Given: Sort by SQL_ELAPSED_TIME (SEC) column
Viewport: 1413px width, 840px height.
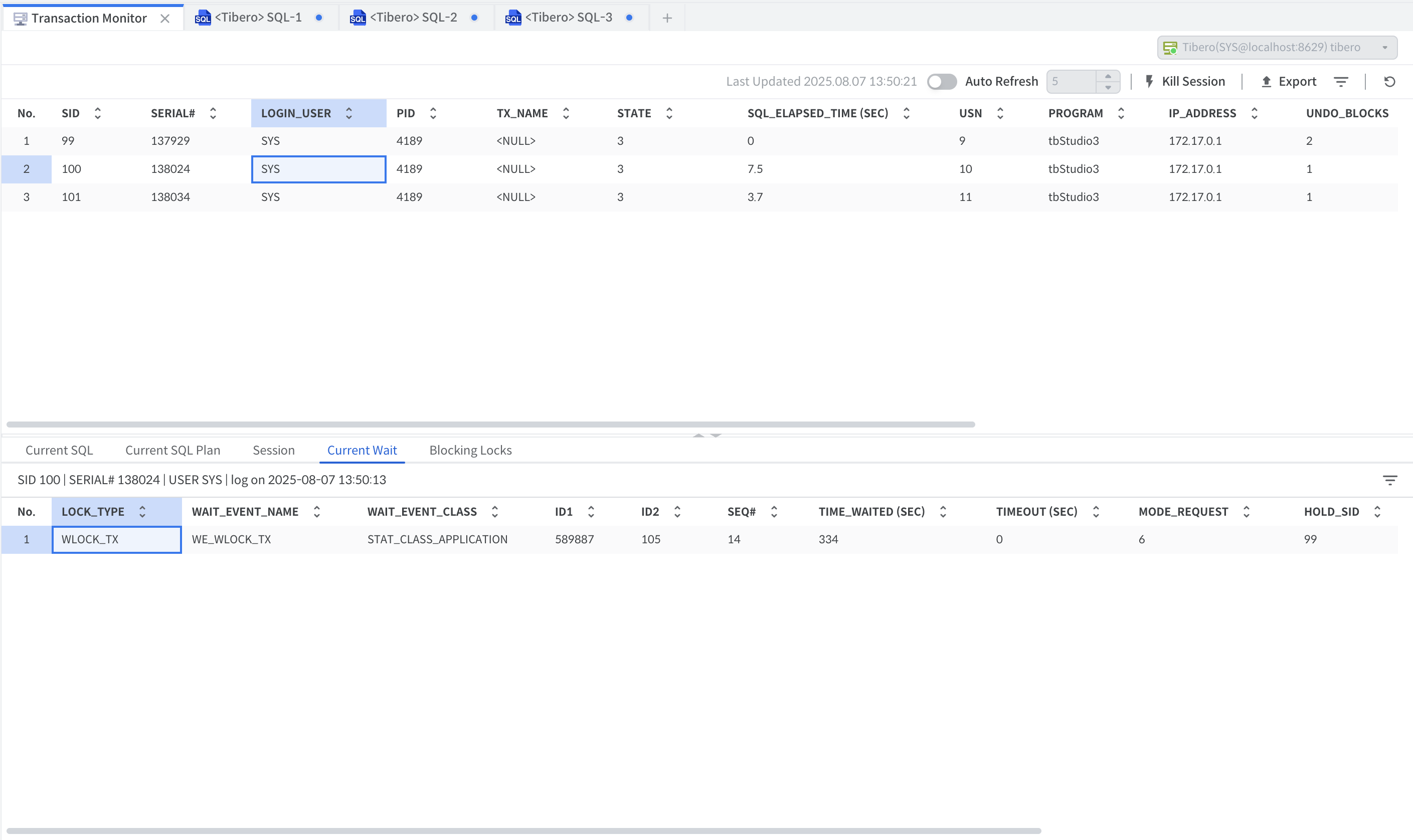Looking at the screenshot, I should click(906, 113).
